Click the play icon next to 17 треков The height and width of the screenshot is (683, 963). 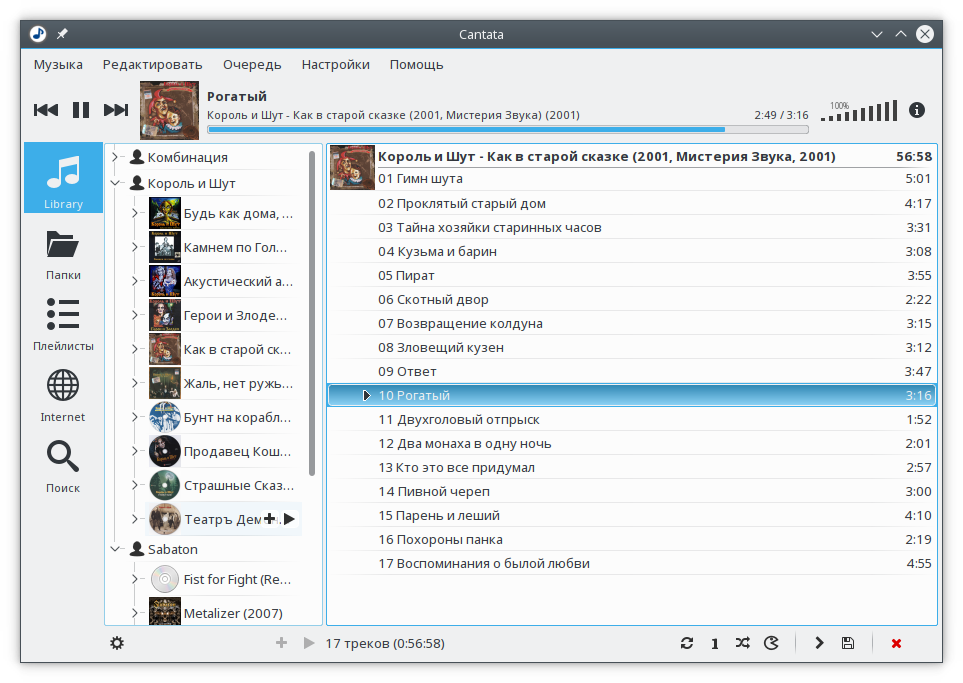[309, 643]
